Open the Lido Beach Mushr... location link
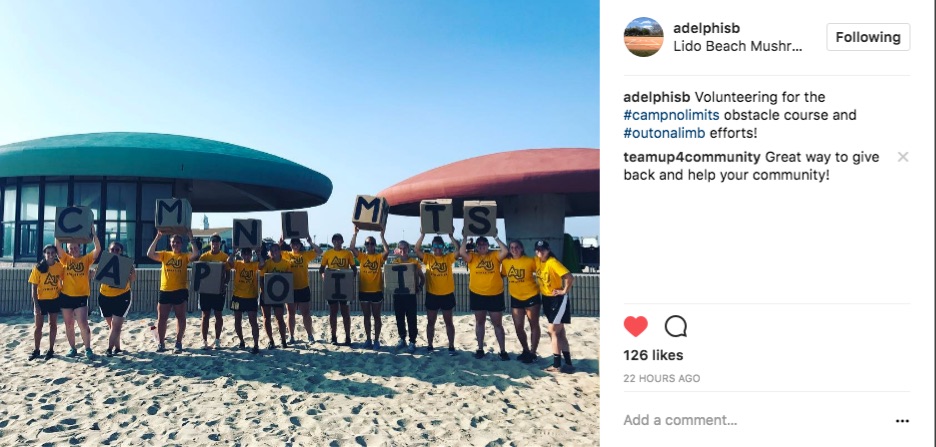936x447 pixels. pos(738,47)
